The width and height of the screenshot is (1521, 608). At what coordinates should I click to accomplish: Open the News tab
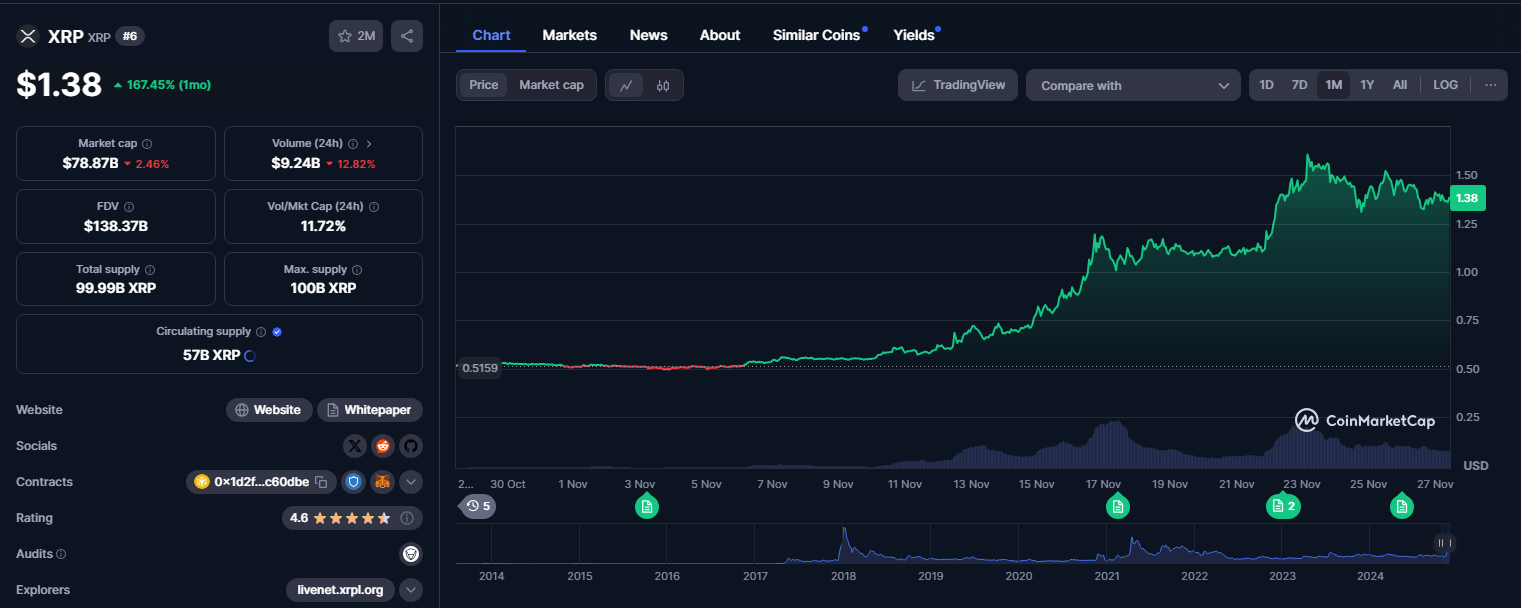(648, 35)
